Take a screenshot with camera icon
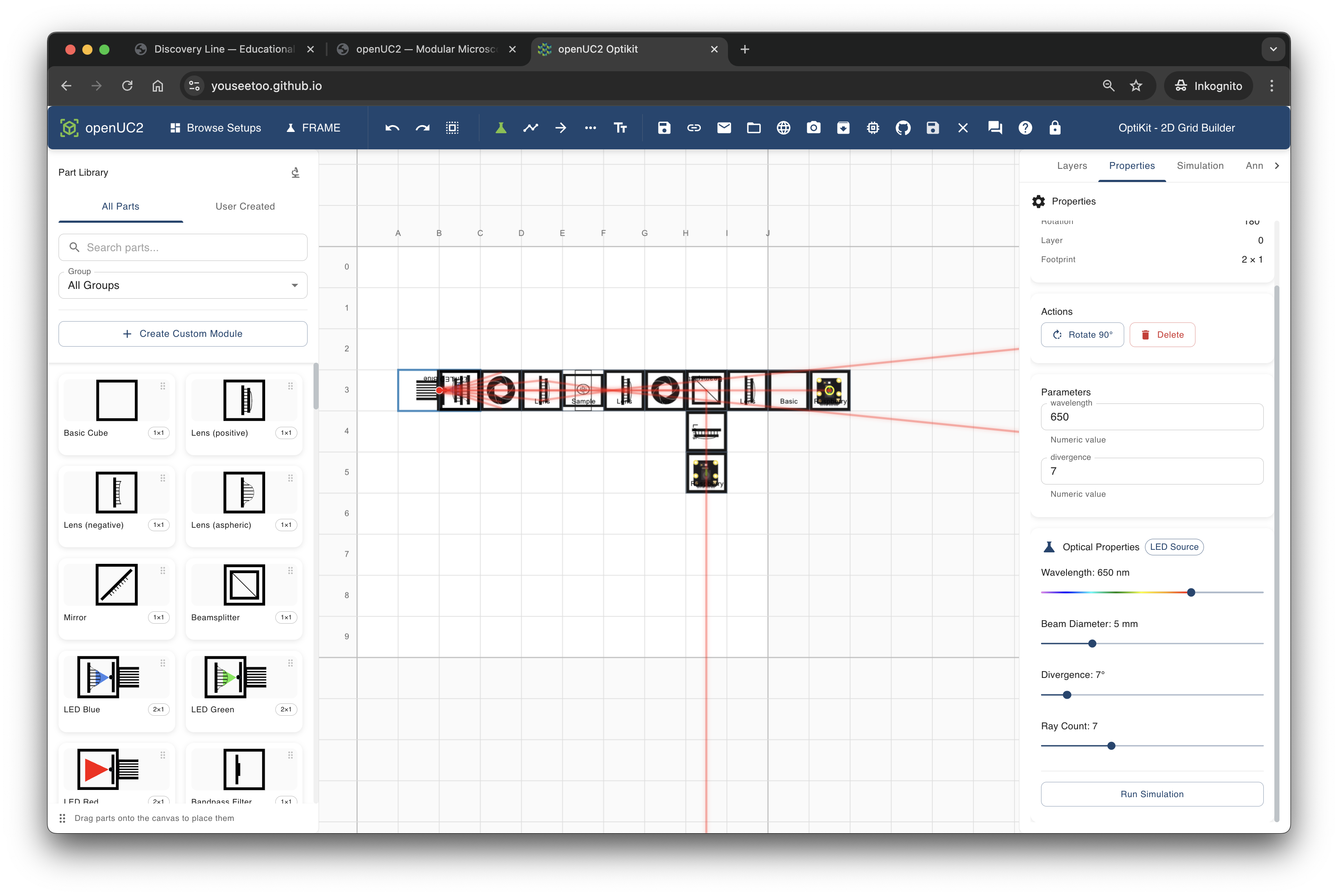 point(813,128)
